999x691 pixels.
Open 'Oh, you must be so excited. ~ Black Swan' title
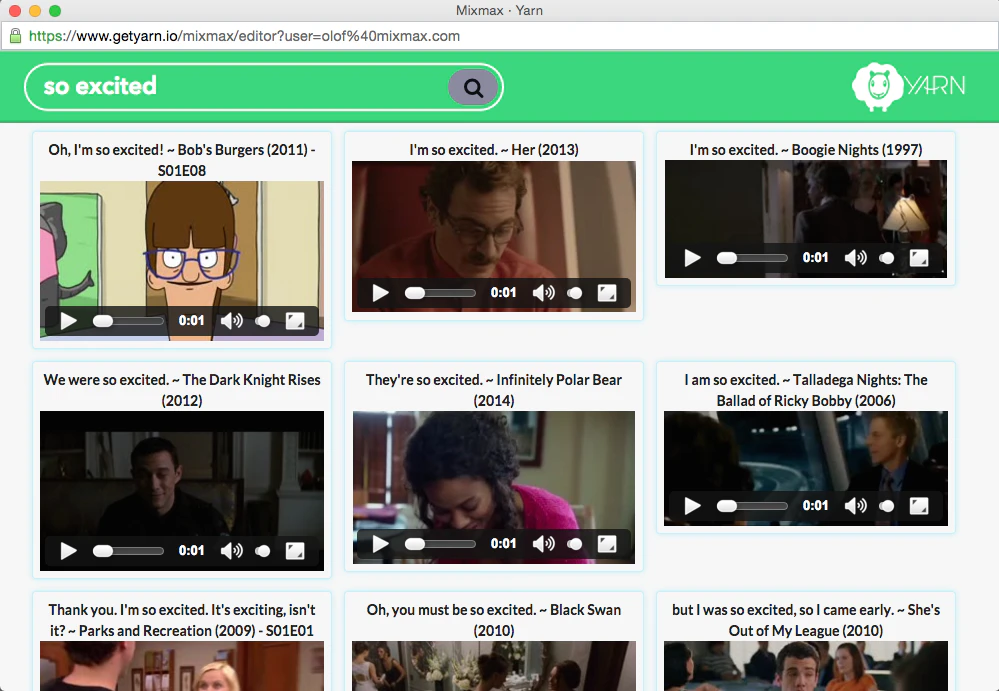point(494,620)
